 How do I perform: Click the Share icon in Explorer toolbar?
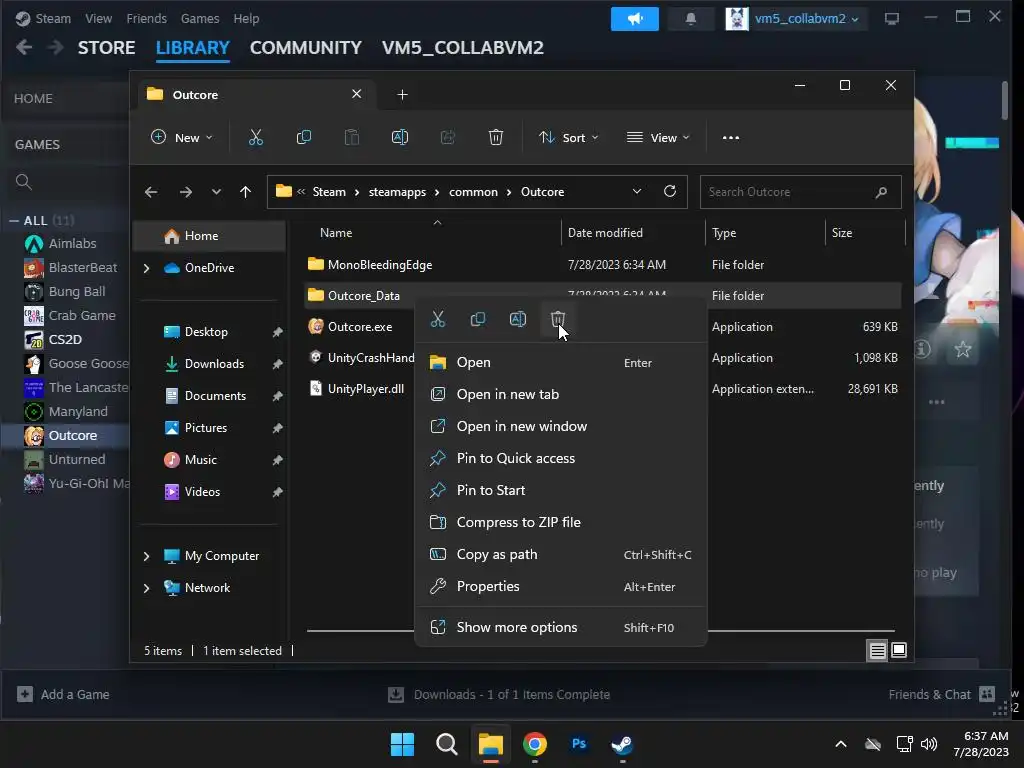(x=447, y=138)
